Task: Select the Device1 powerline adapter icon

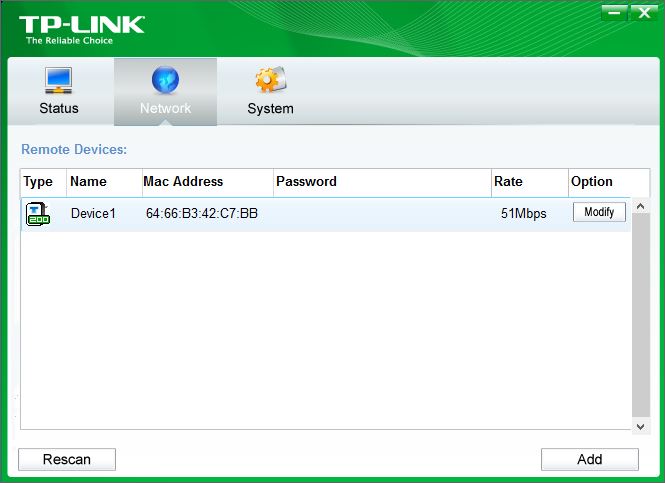Action: [37, 213]
